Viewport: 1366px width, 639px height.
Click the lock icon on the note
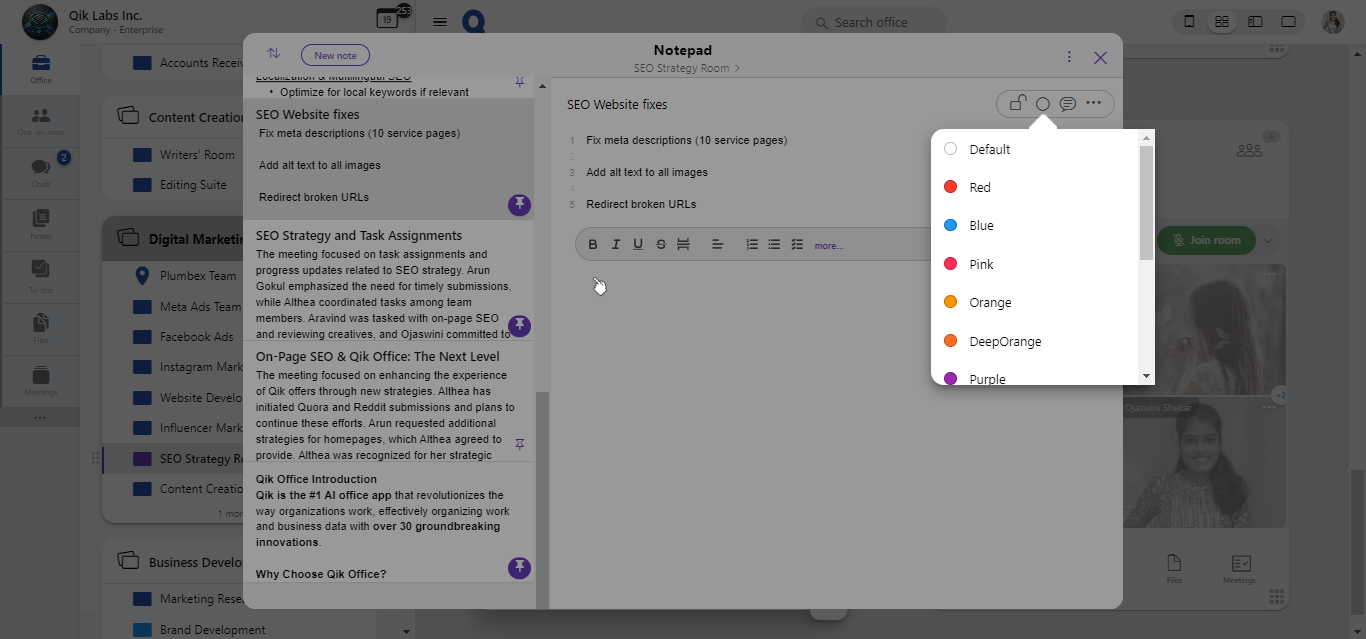(1017, 103)
